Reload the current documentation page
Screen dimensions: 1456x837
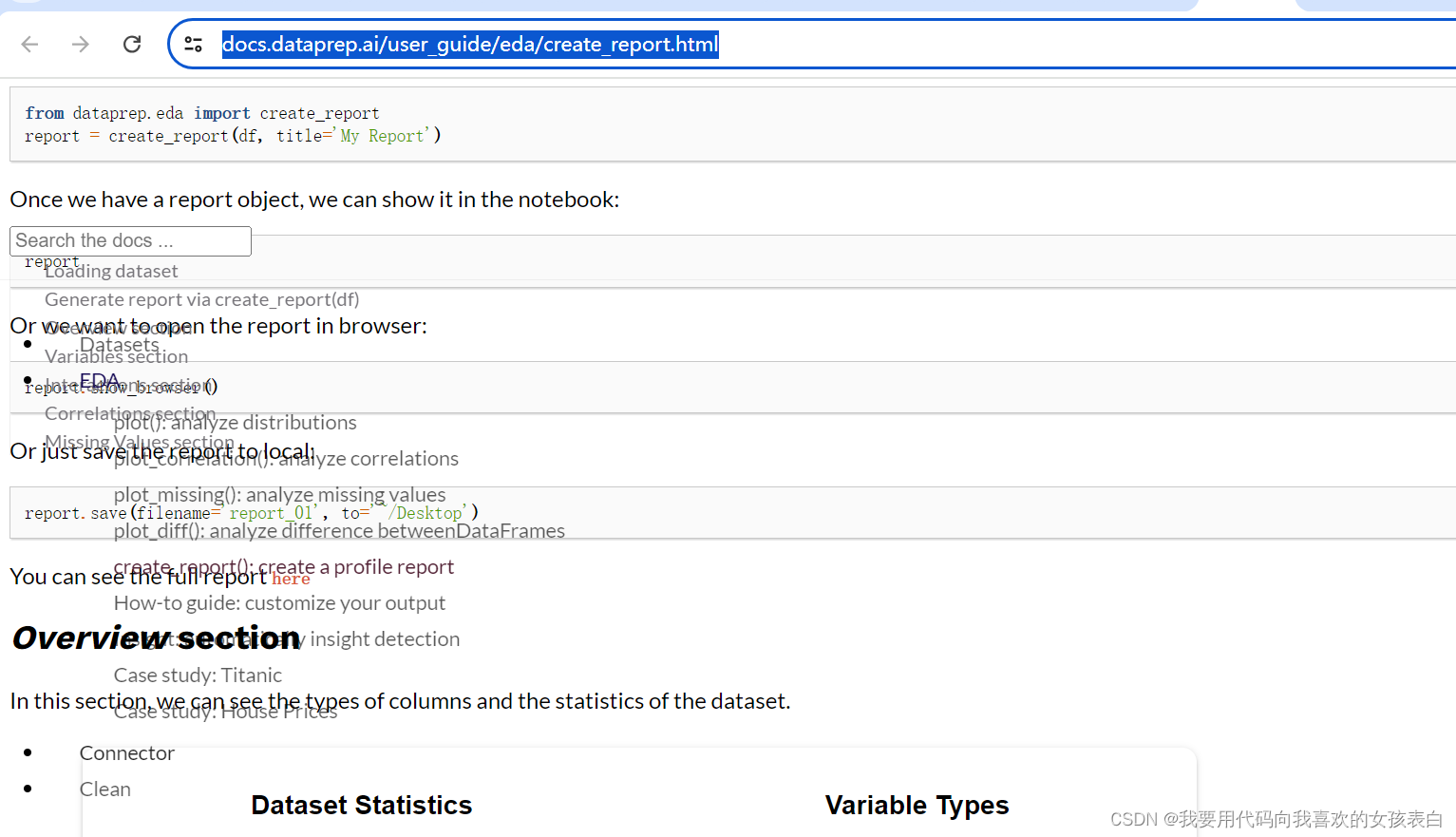point(132,44)
